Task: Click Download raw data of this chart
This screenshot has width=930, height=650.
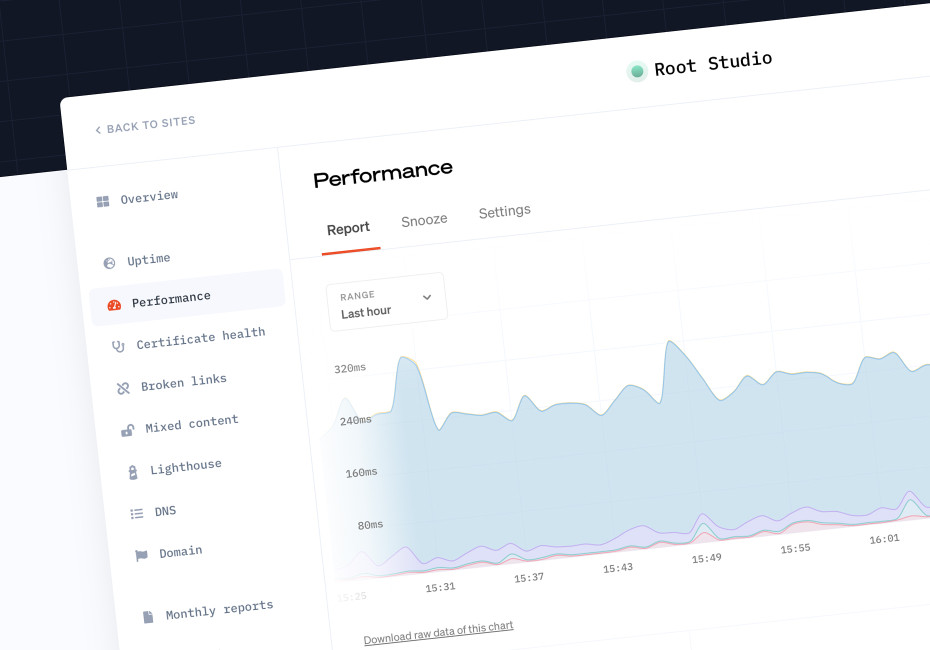Action: (438, 633)
